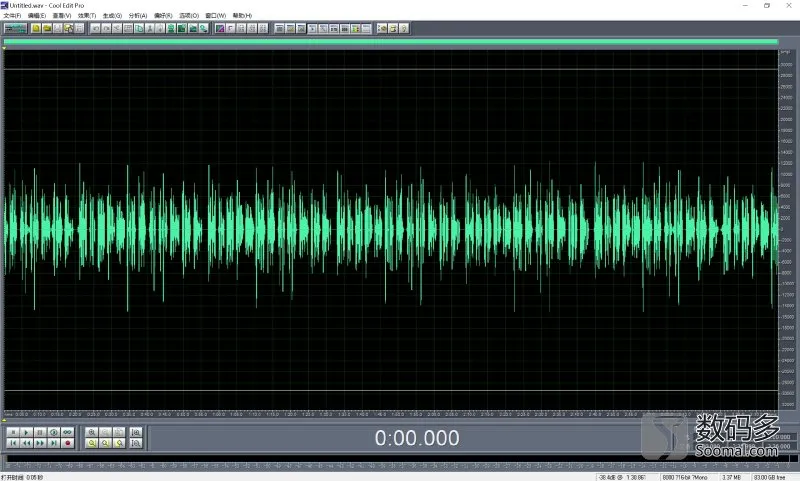The image size is (800, 481).
Task: Click the Undo toolbar icon
Action: tap(95, 29)
